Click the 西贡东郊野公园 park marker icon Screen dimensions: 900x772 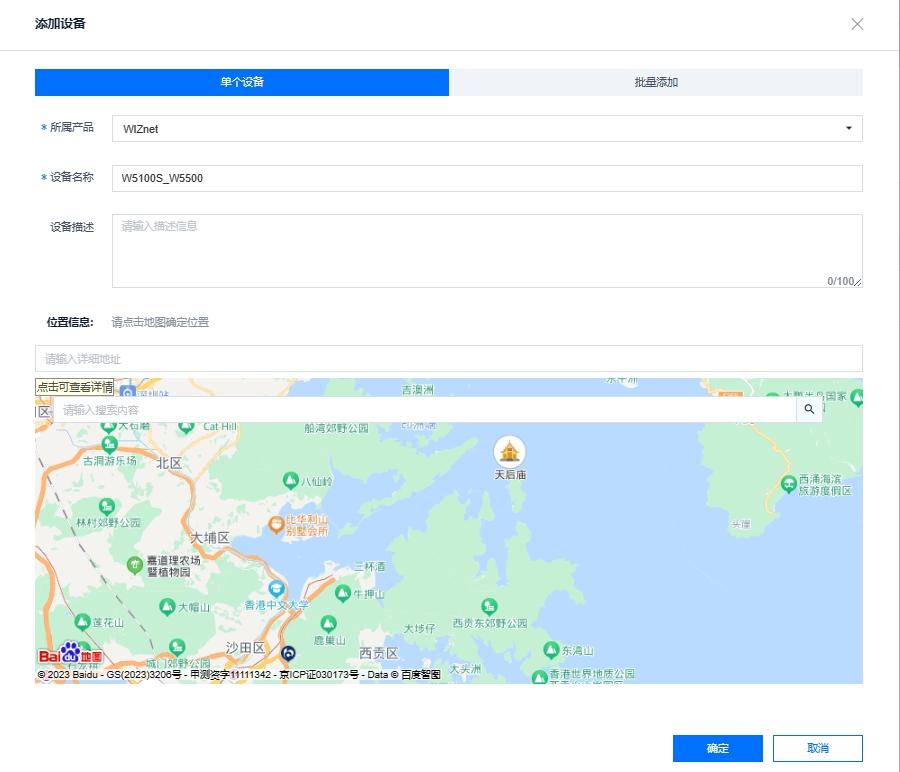point(489,606)
